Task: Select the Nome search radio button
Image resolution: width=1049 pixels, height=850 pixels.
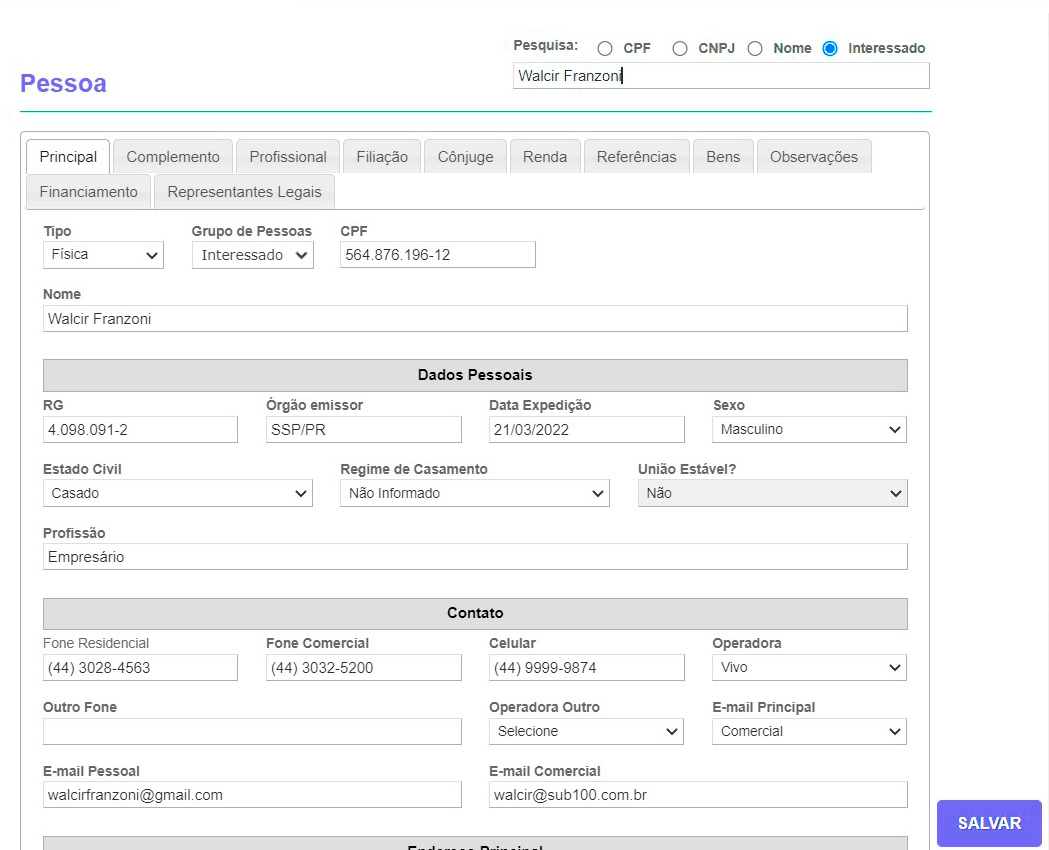Action: [755, 49]
